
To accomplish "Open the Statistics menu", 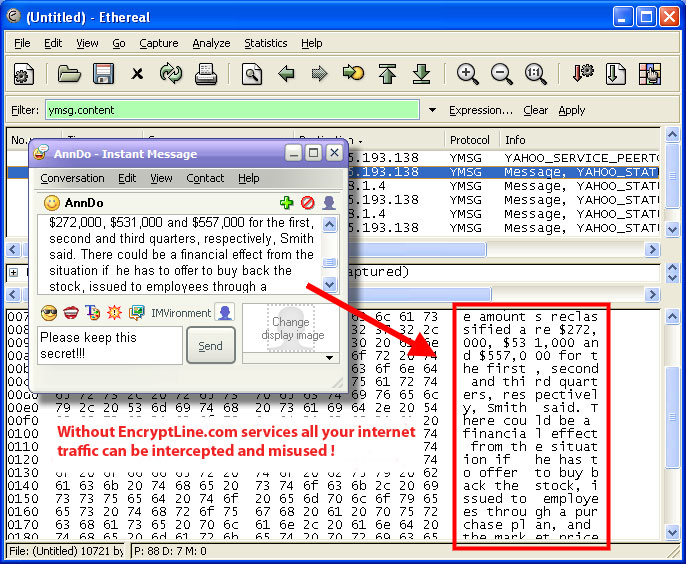I will coord(266,43).
